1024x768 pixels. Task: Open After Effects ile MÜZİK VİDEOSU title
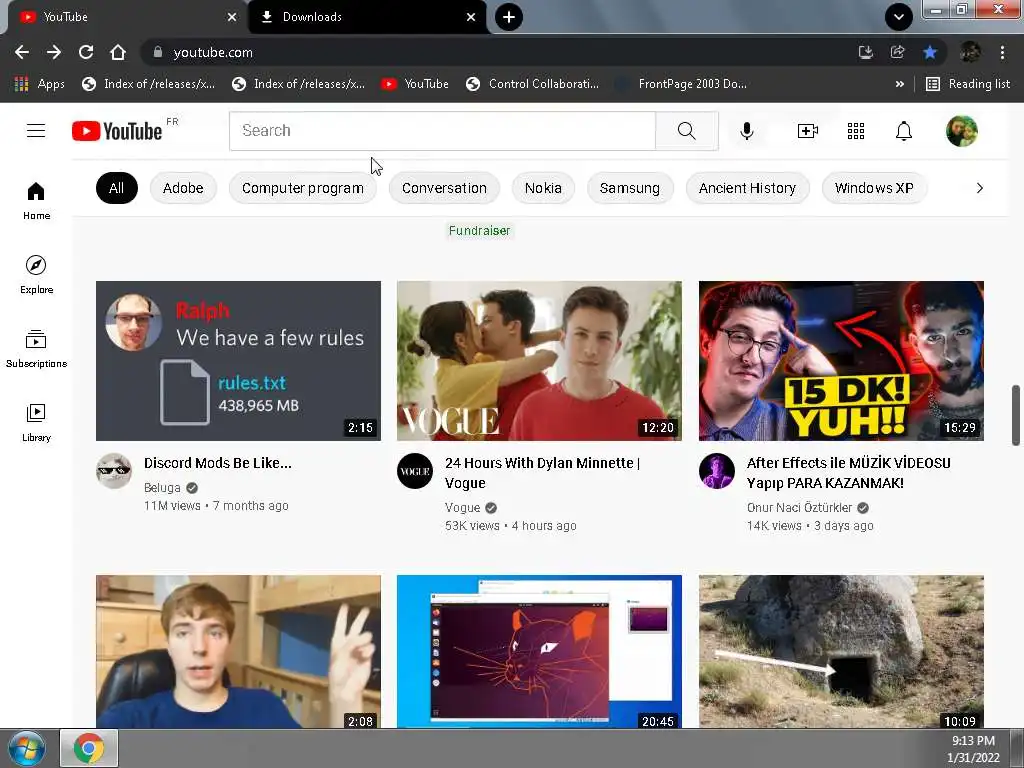tap(848, 473)
